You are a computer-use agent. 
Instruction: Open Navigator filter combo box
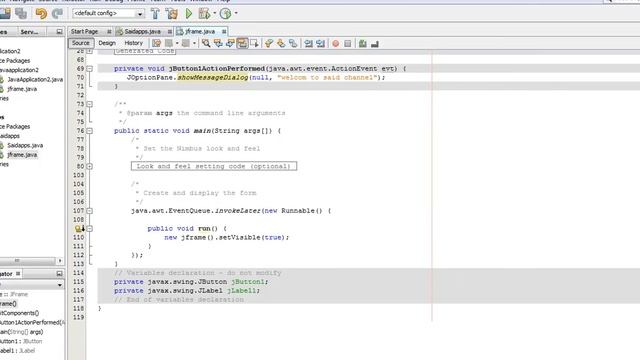click(31, 284)
